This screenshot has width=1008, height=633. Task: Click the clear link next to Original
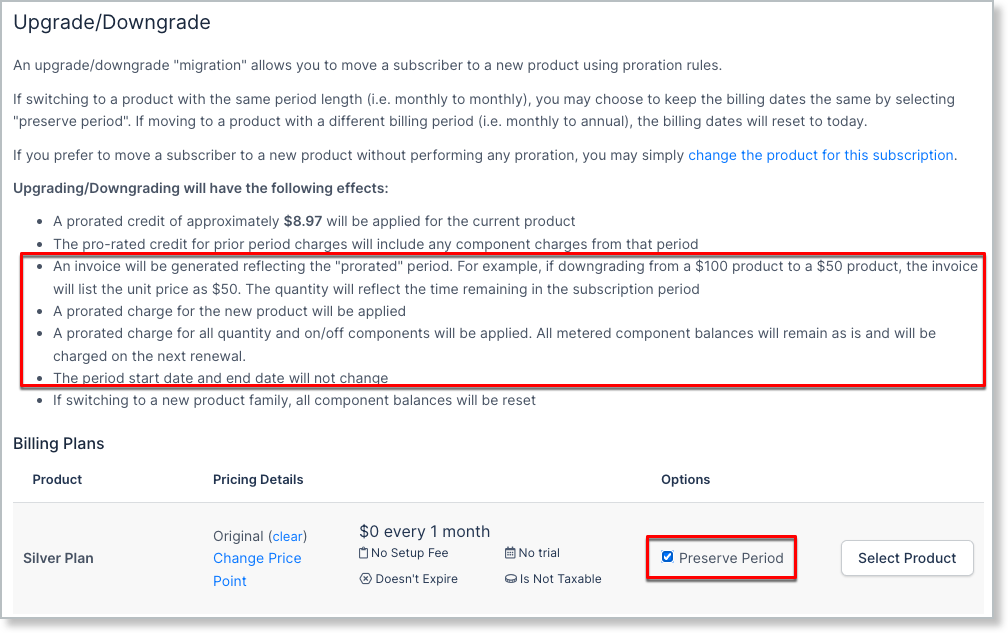289,536
